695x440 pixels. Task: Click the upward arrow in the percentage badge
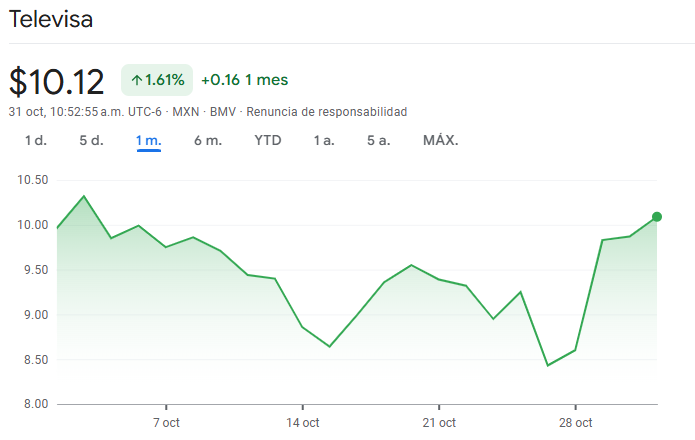[137, 80]
